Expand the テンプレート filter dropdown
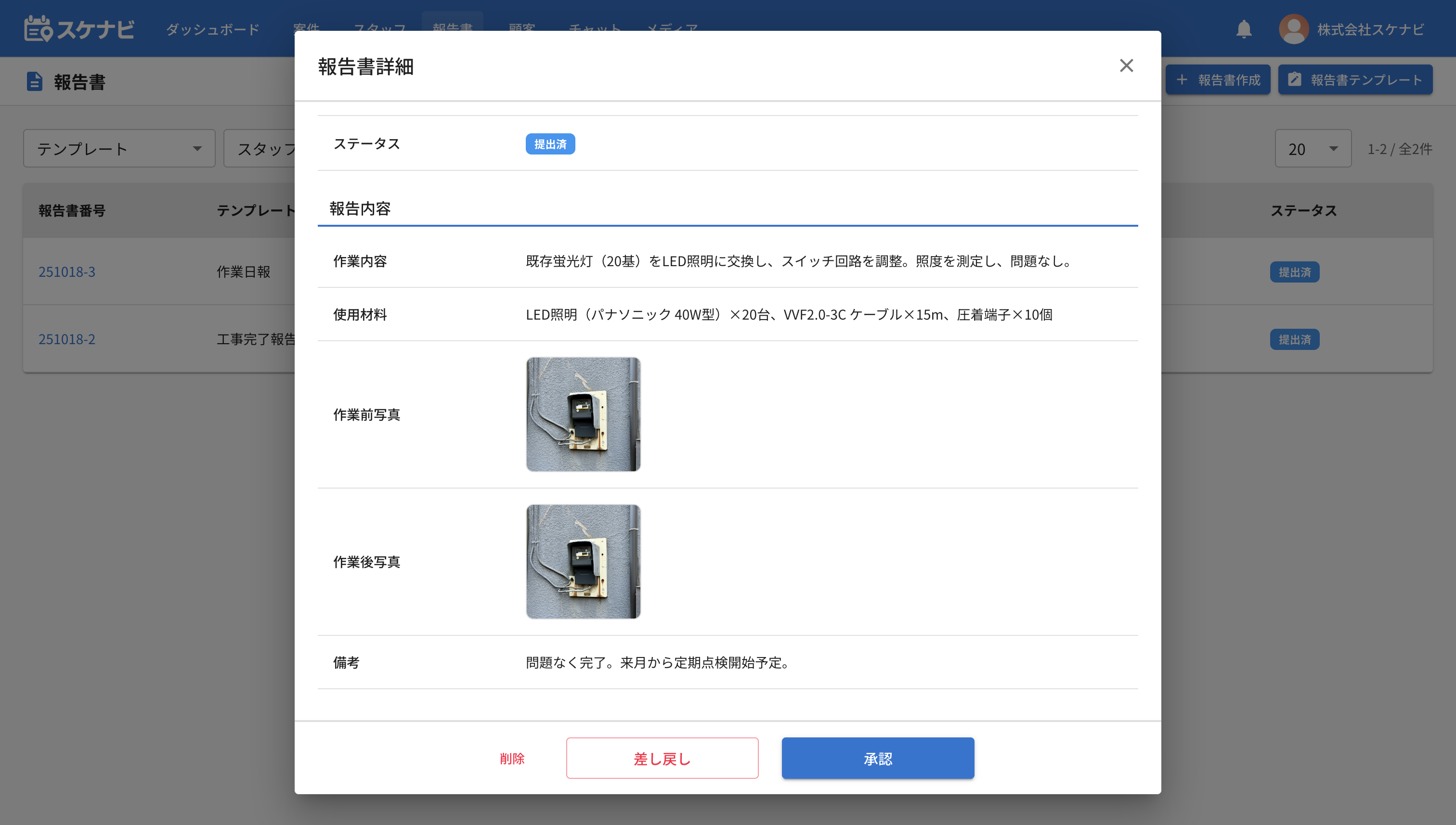 (x=119, y=148)
